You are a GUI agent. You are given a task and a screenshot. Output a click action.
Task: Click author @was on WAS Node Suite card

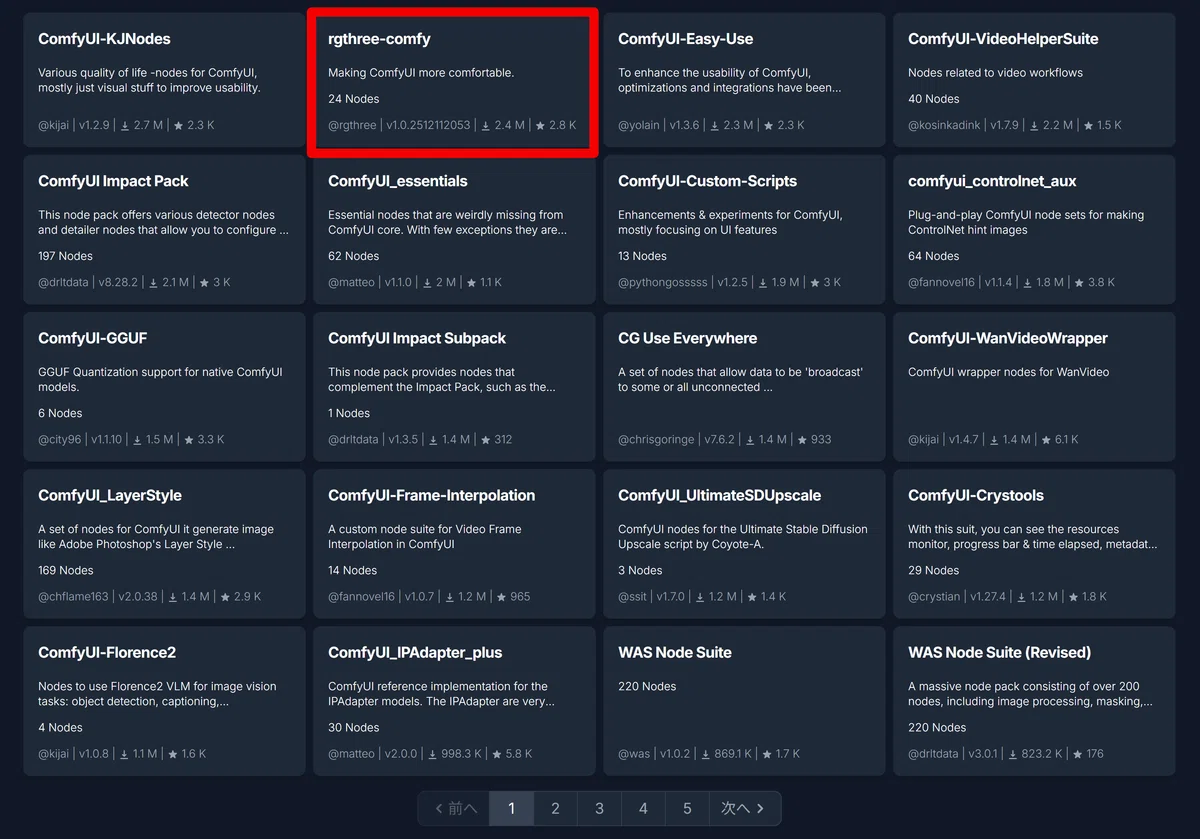[x=634, y=754]
